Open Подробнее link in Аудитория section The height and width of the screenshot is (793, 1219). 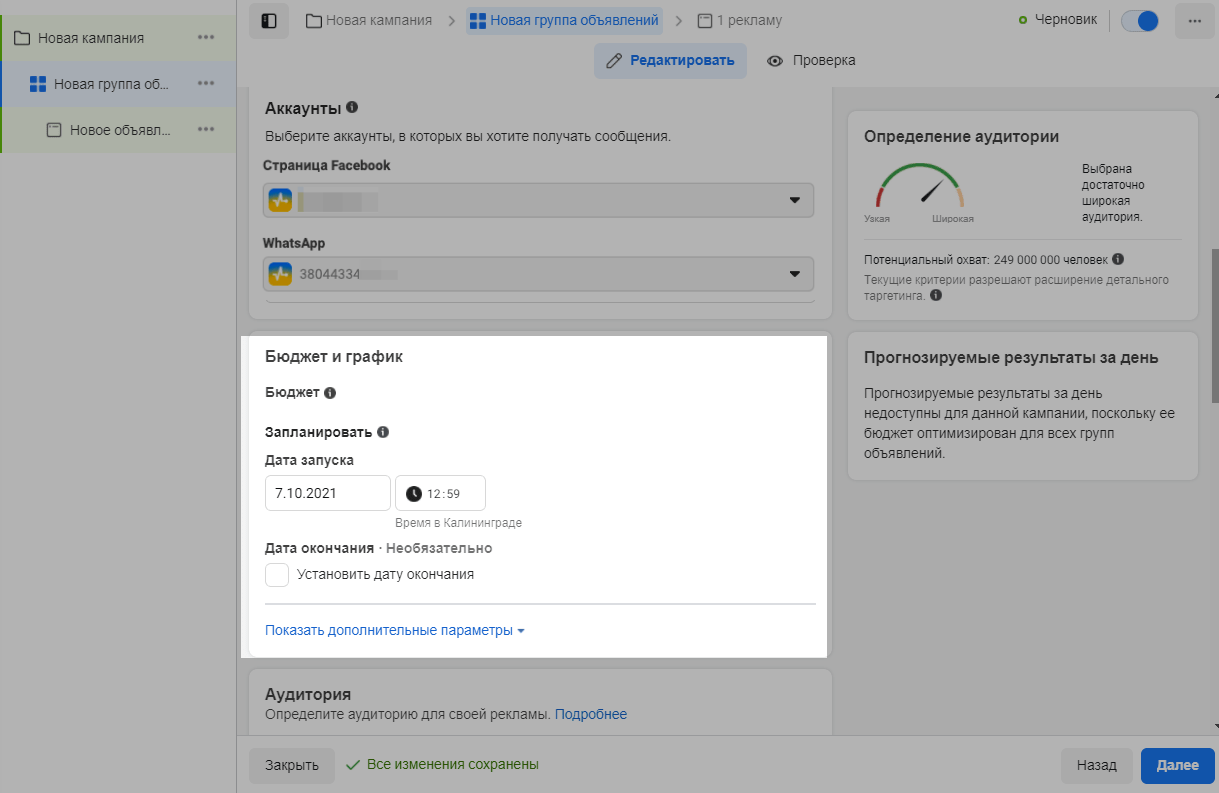590,714
